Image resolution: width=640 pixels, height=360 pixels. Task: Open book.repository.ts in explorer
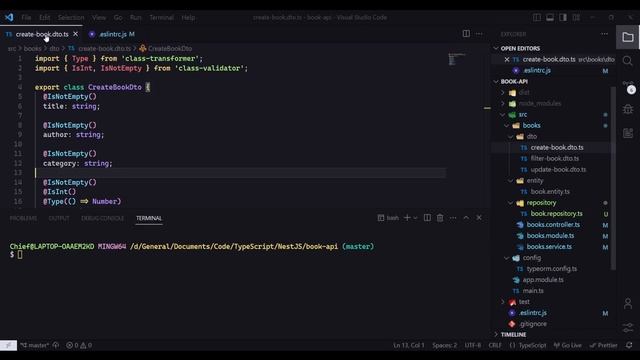click(x=556, y=214)
